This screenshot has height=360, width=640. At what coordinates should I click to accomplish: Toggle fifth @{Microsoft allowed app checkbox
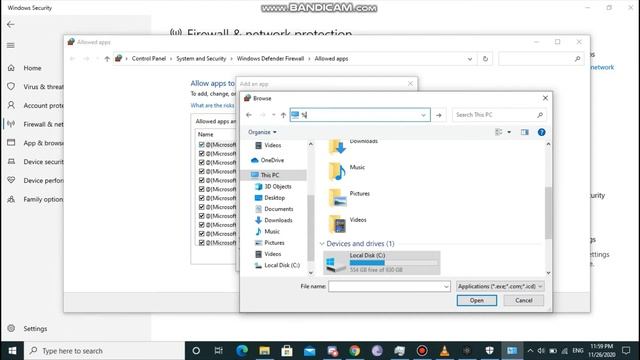point(202,180)
